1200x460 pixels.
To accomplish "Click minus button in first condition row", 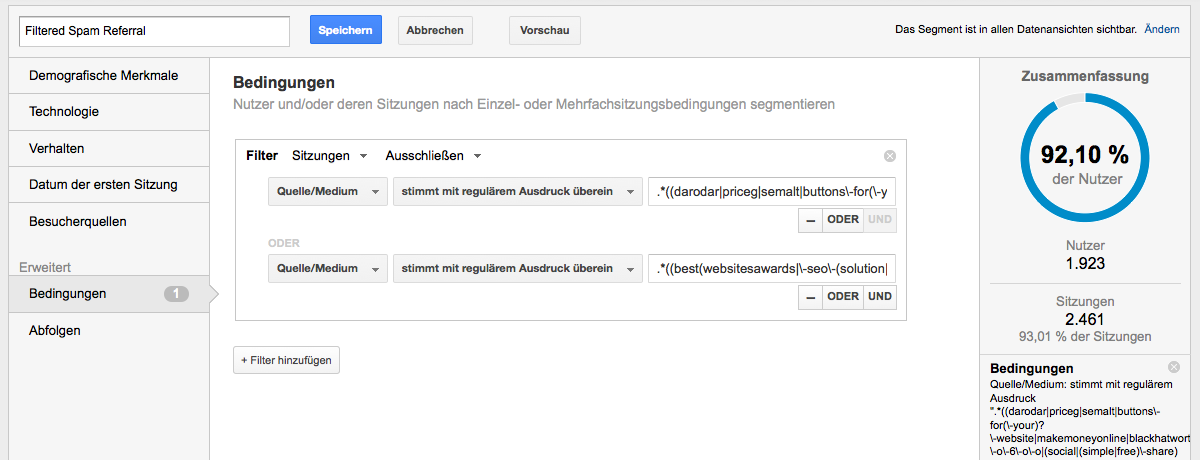I will coord(809,220).
